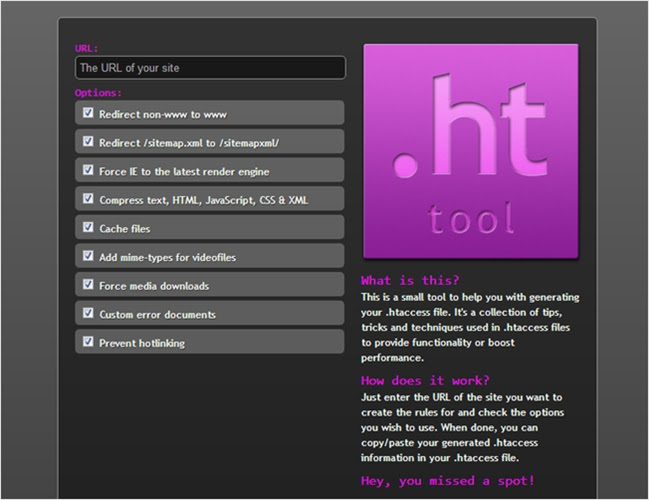Click the 'Cache files' option label

tap(125, 229)
